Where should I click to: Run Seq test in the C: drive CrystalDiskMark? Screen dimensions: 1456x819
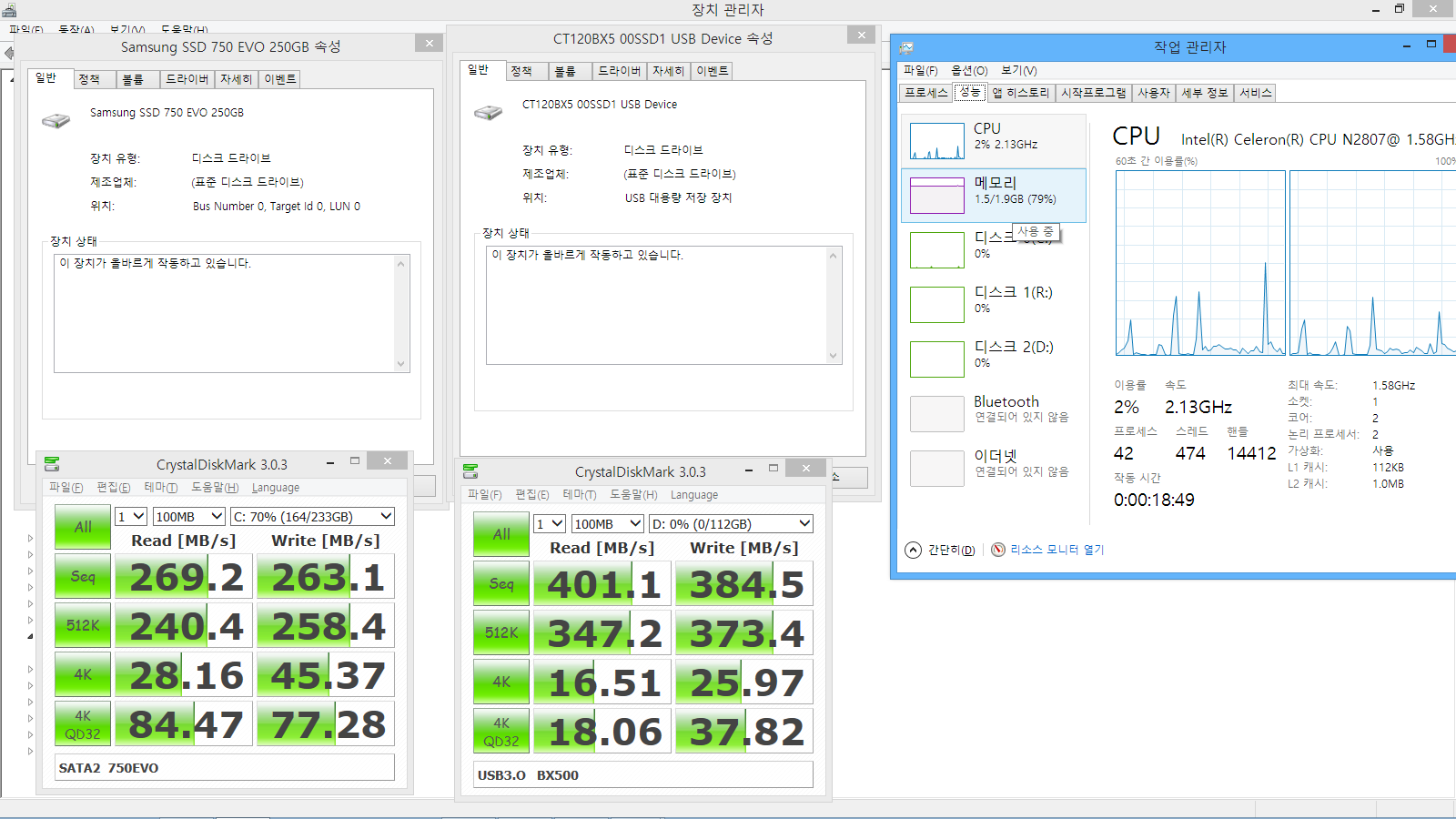pyautogui.click(x=83, y=576)
